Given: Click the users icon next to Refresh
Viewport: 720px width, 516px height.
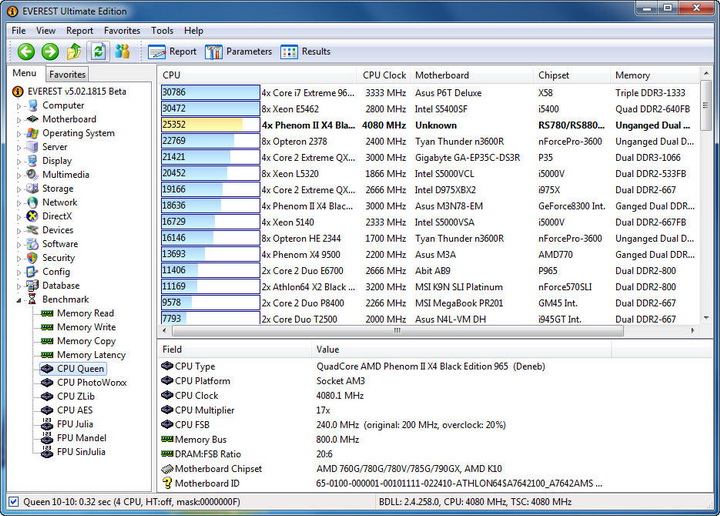Looking at the screenshot, I should [122, 52].
